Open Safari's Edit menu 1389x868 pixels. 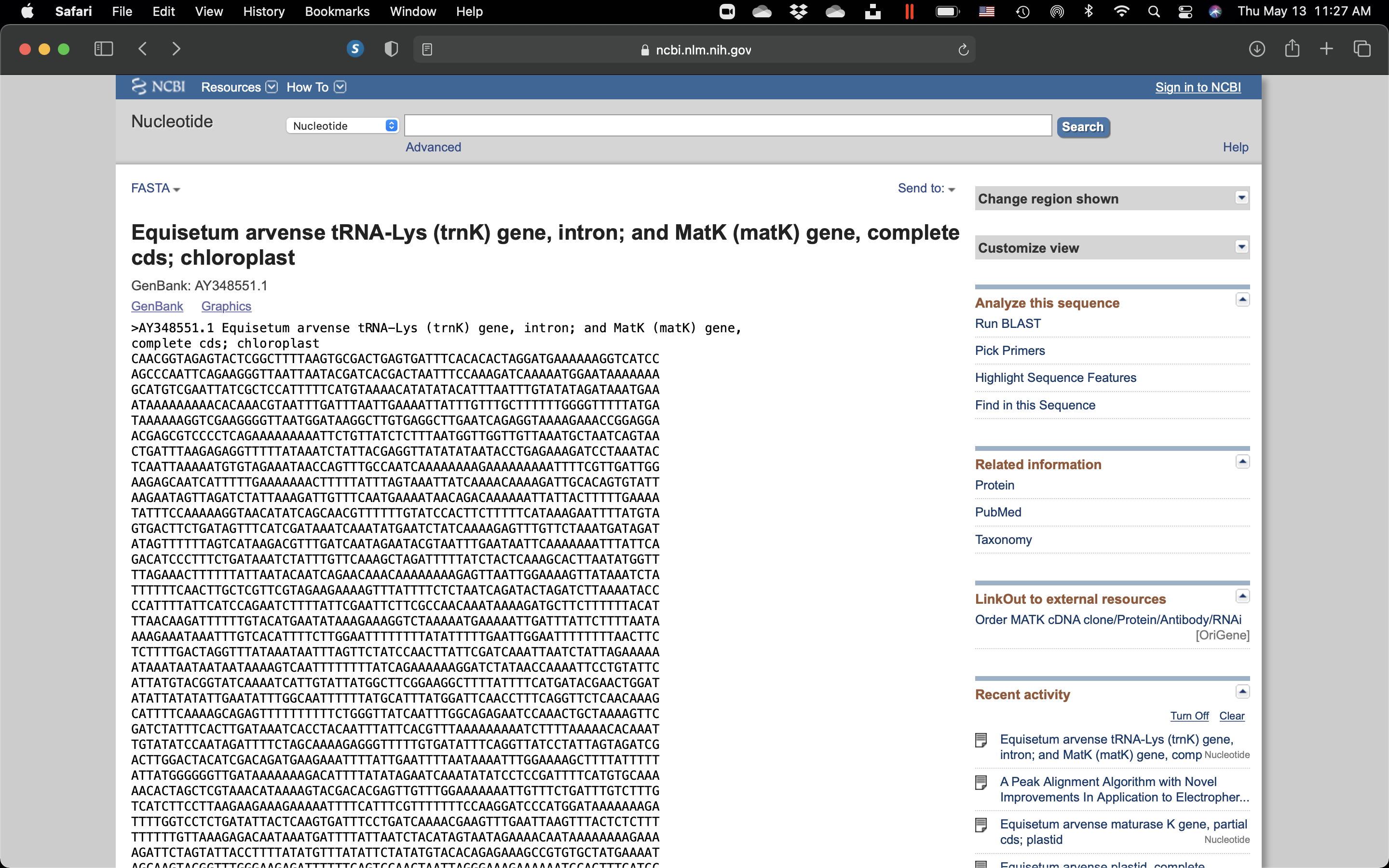[163, 12]
